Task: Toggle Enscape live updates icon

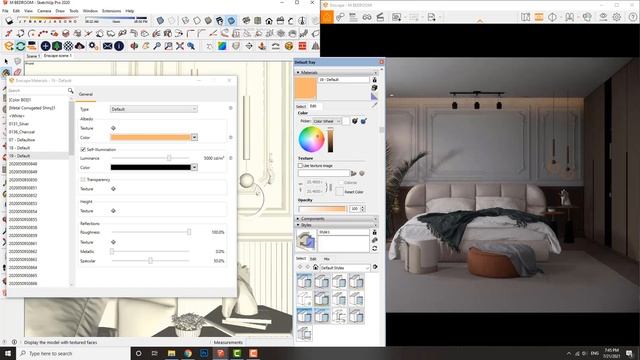Action: pyautogui.click(x=20, y=46)
